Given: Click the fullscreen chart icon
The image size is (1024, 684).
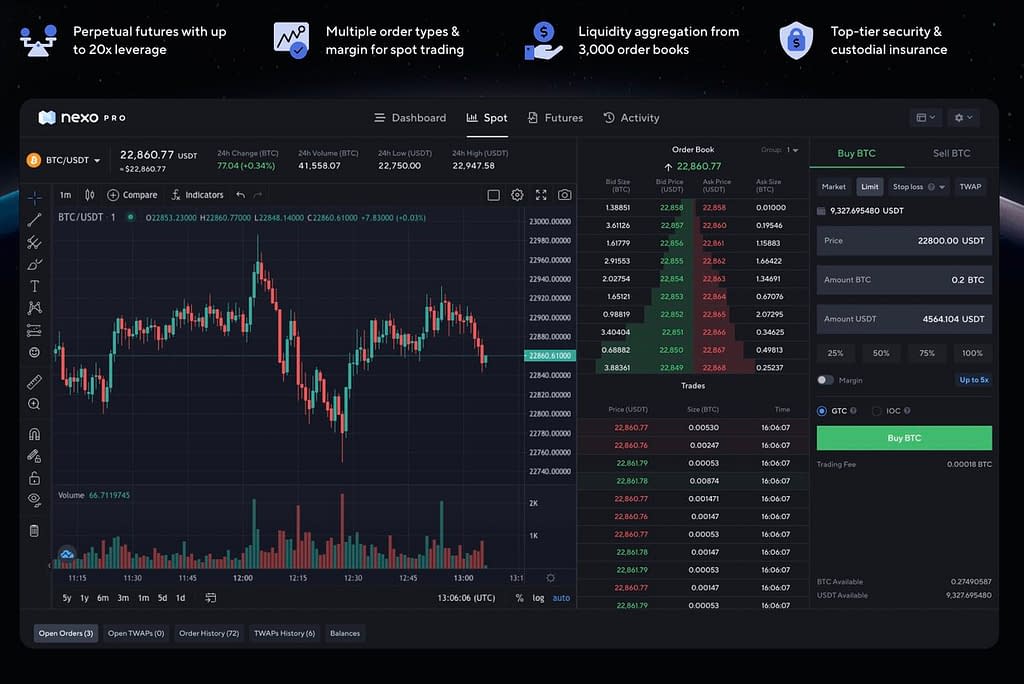Looking at the screenshot, I should 541,195.
